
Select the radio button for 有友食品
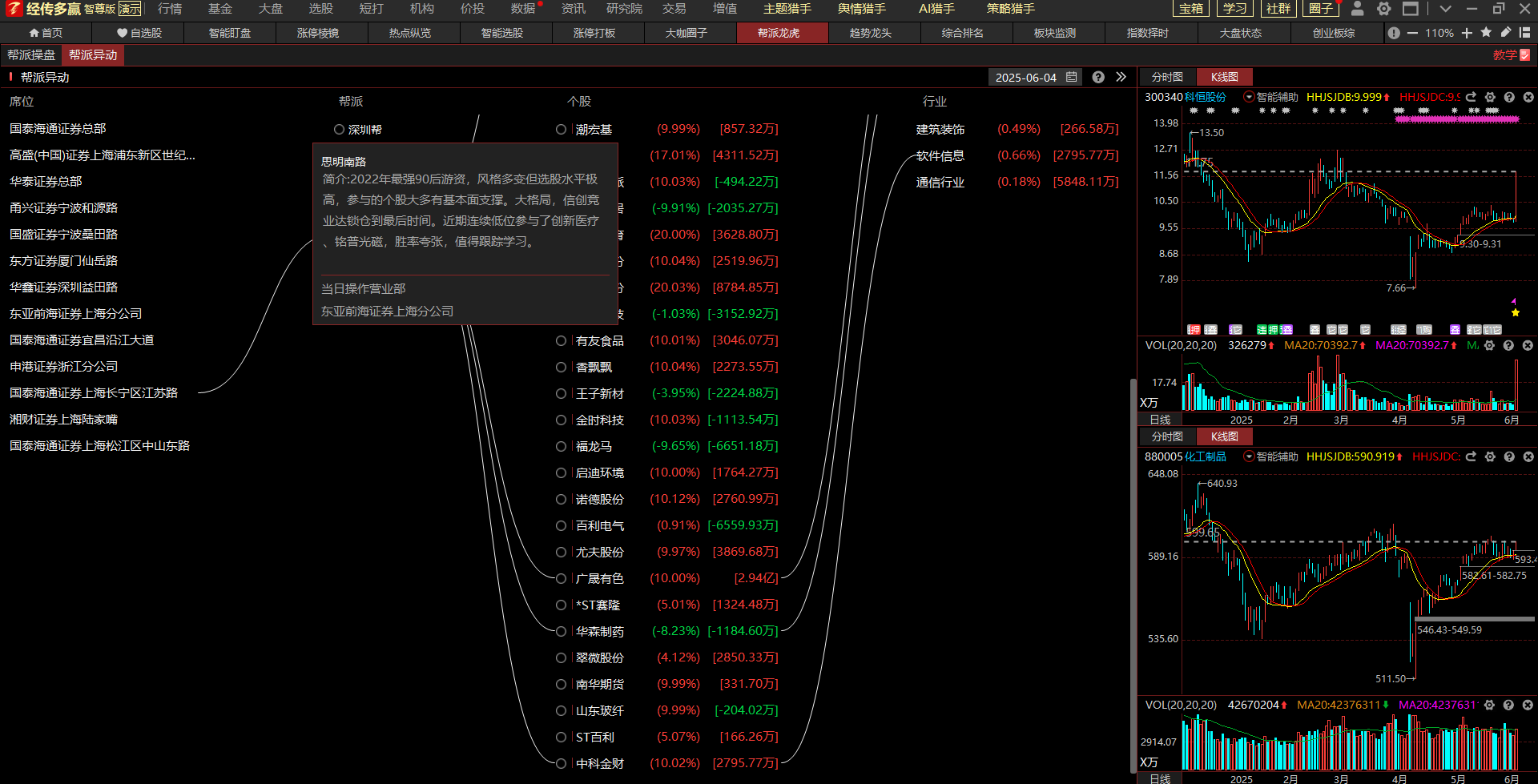point(561,340)
